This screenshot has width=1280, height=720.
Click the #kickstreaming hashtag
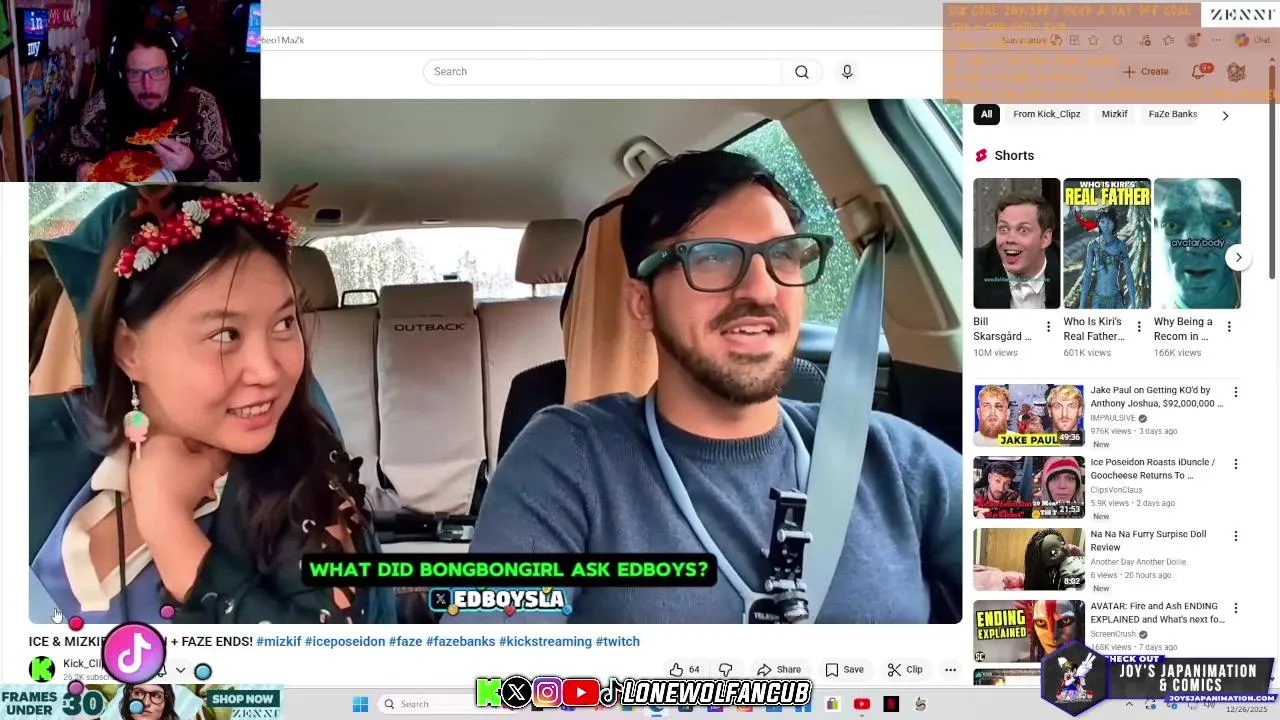coord(546,642)
